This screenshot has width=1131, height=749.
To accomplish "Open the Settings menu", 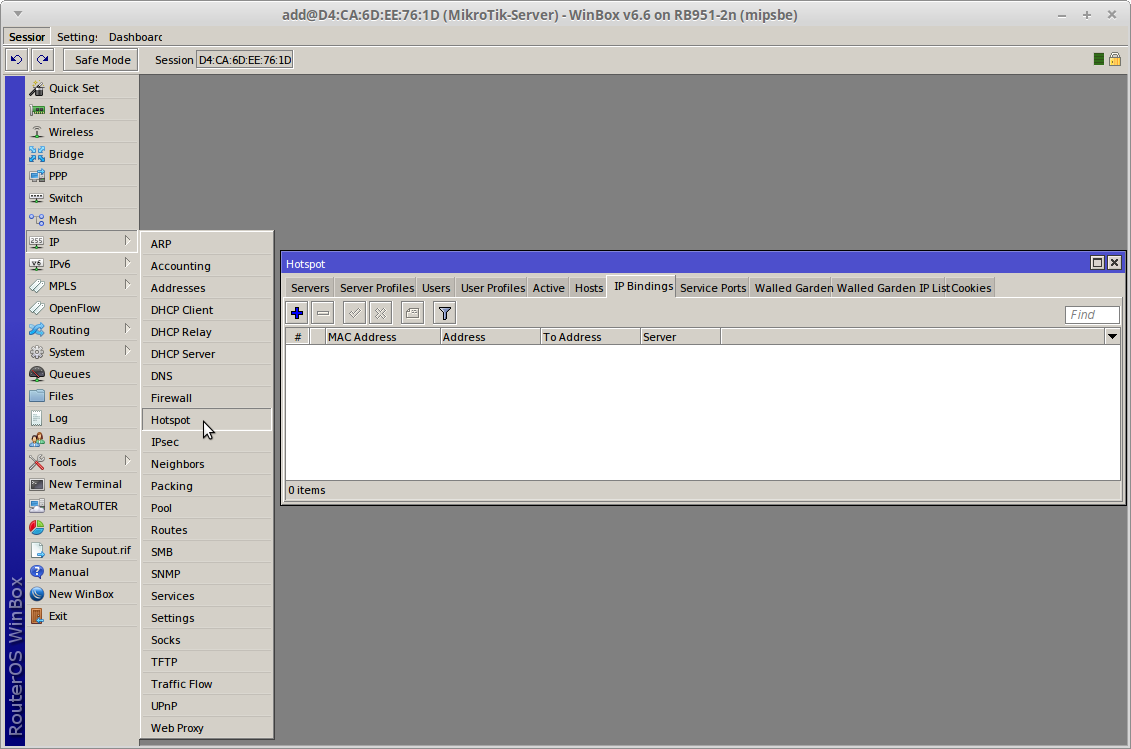I will tap(77, 37).
